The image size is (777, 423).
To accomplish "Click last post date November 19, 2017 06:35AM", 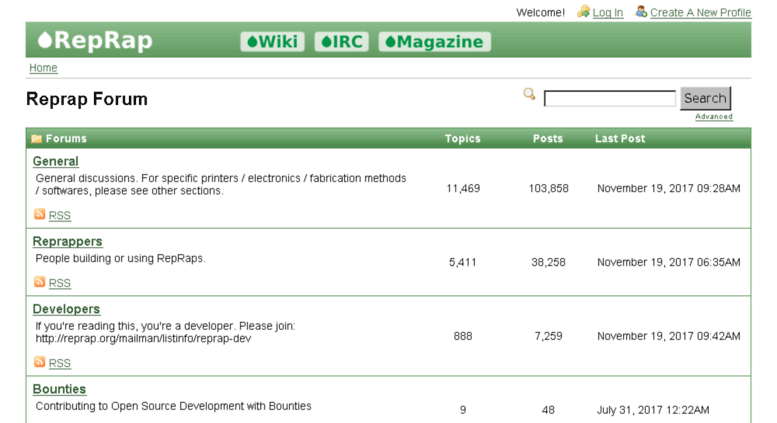I will [668, 263].
